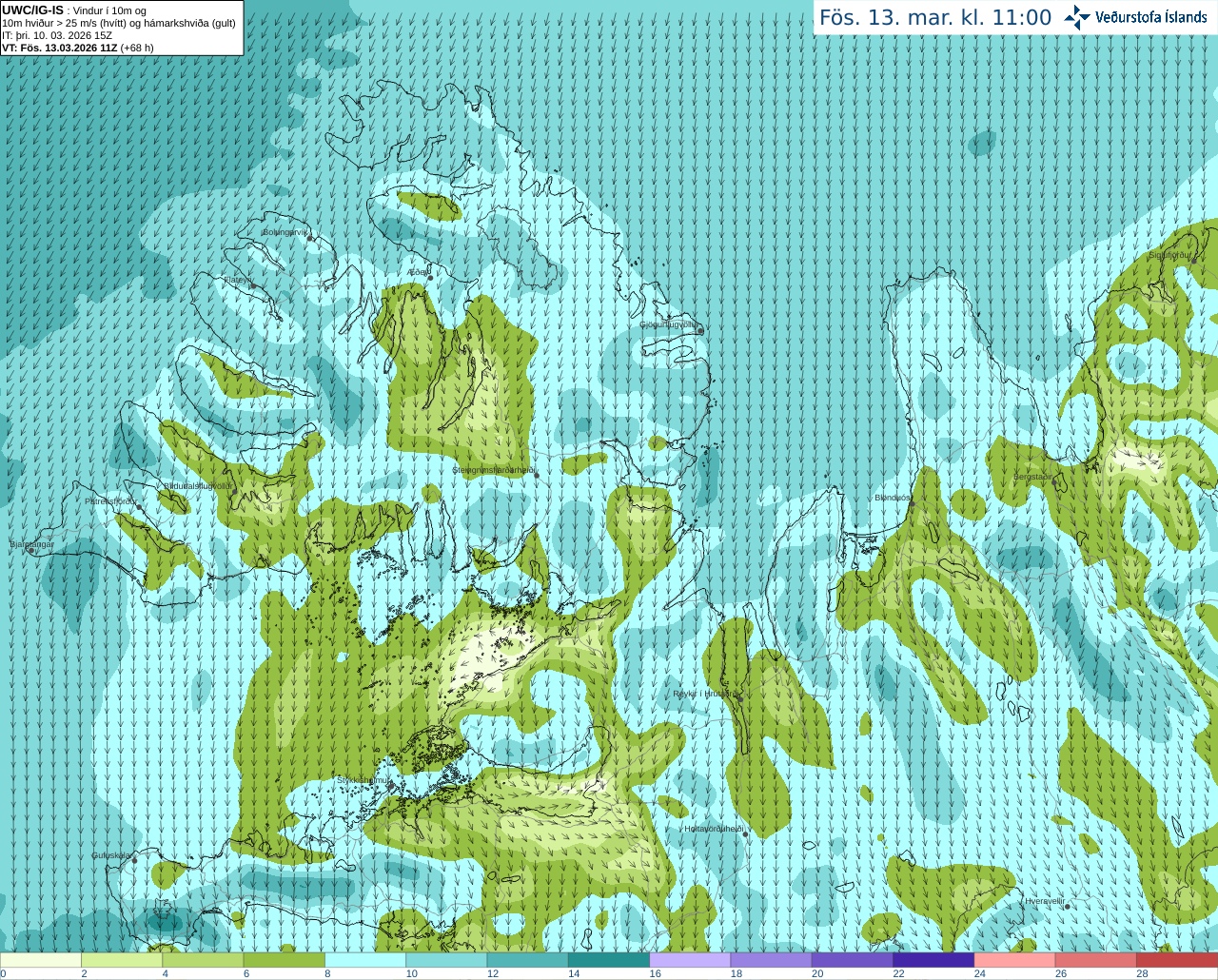Image resolution: width=1218 pixels, height=980 pixels.
Task: Click the 22–24 m/s dark indigo legend swatch
Action: pos(933,960)
